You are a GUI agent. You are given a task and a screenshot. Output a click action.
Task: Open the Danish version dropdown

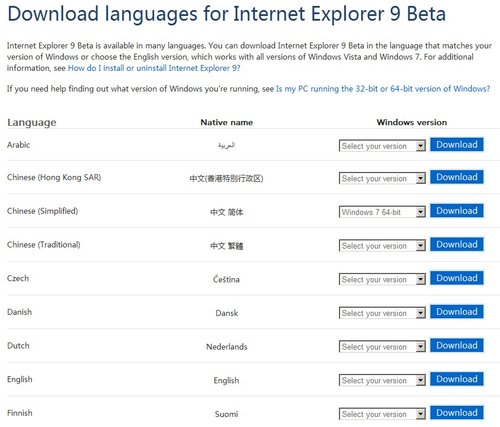click(382, 313)
